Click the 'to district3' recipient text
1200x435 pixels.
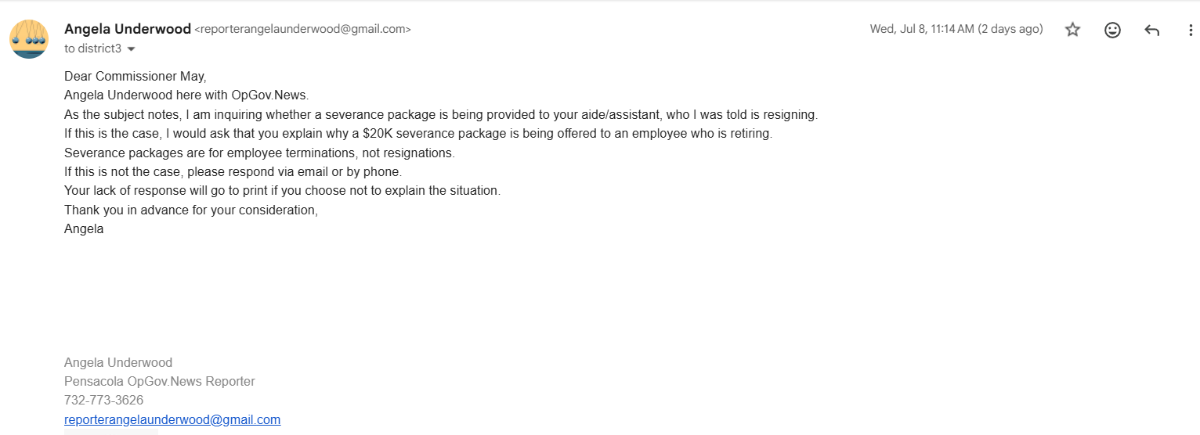point(93,48)
